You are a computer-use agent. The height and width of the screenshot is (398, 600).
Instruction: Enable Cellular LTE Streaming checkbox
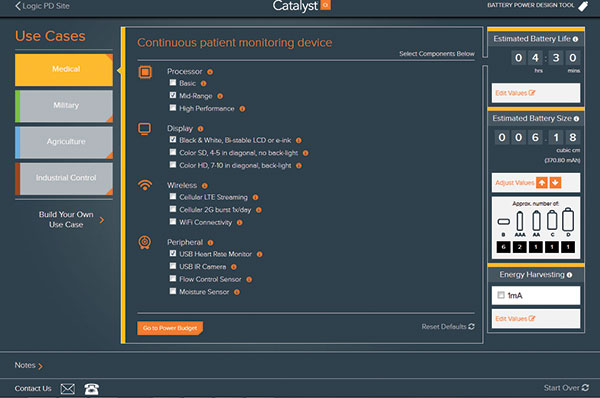[x=173, y=197]
